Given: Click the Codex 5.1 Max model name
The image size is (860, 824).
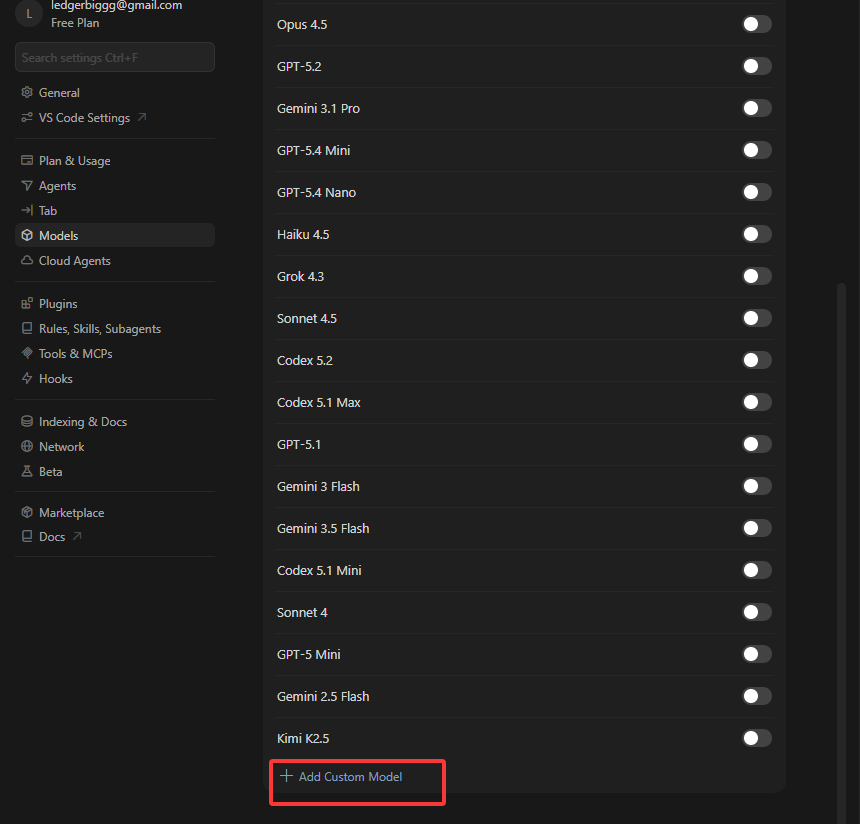Looking at the screenshot, I should tap(319, 403).
